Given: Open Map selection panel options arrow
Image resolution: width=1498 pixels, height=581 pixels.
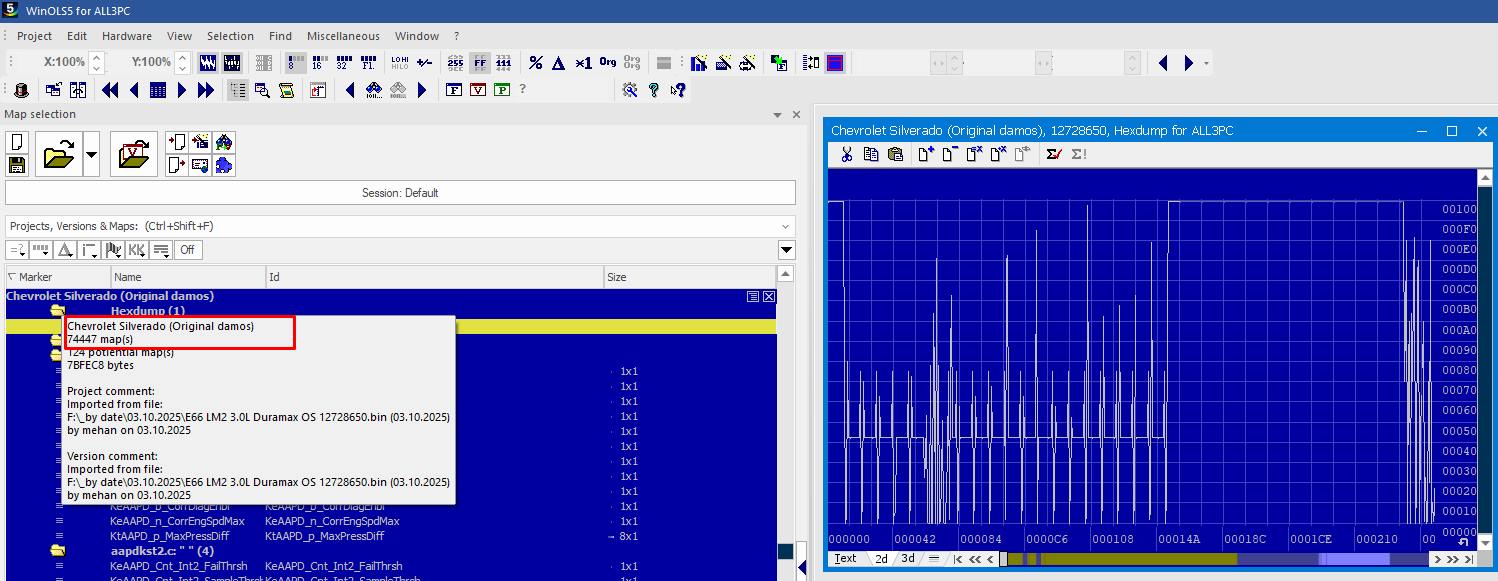Looking at the screenshot, I should 777,115.
